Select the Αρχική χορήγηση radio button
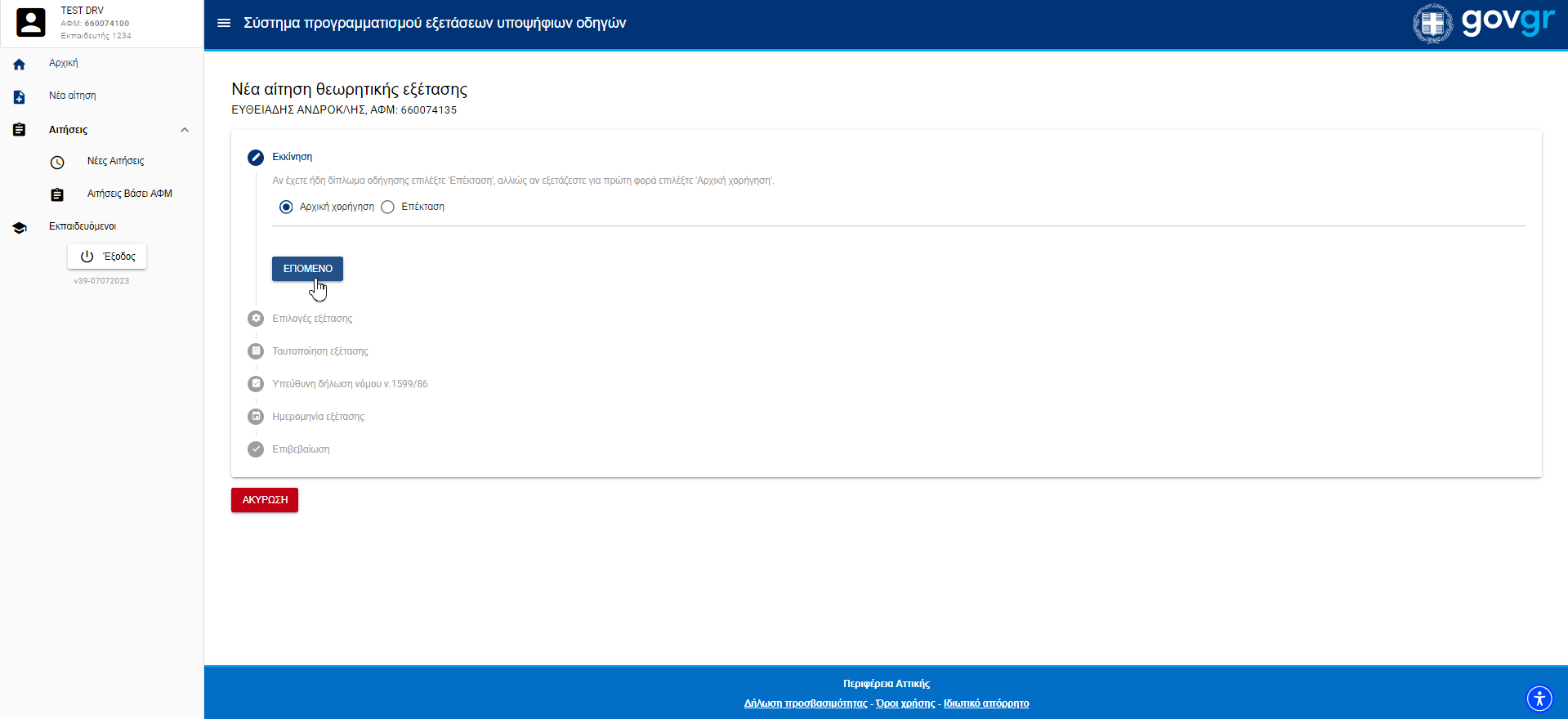The image size is (1568, 719). [x=286, y=208]
